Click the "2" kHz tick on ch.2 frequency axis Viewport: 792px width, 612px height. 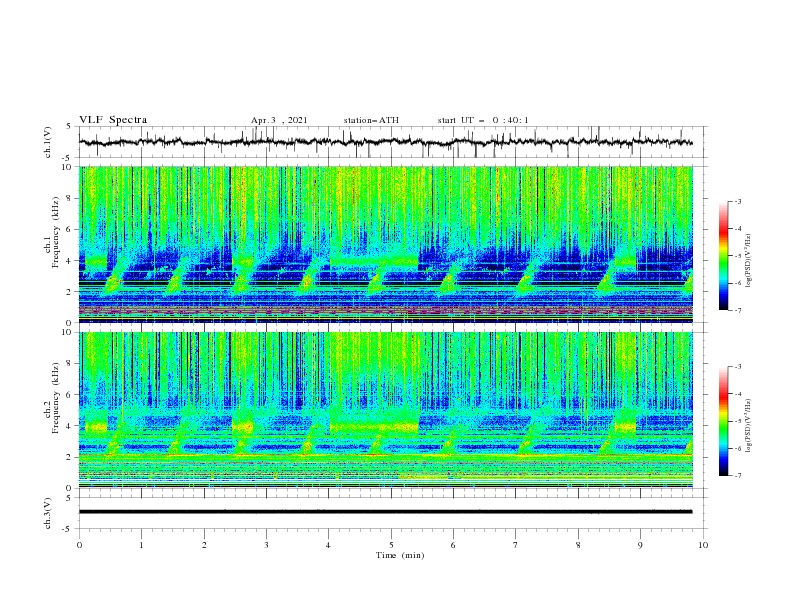point(71,457)
